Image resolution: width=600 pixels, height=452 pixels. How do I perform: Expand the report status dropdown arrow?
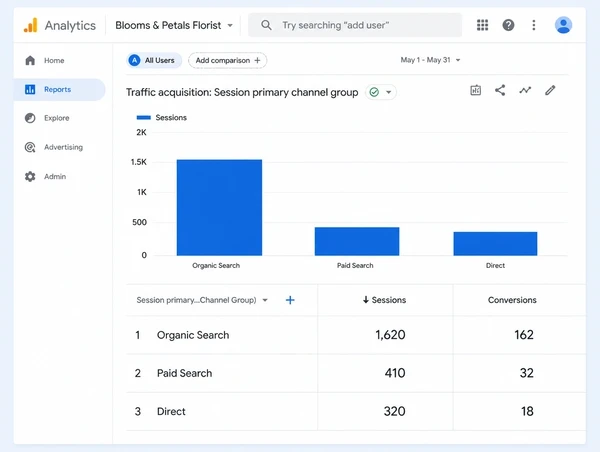pos(388,92)
